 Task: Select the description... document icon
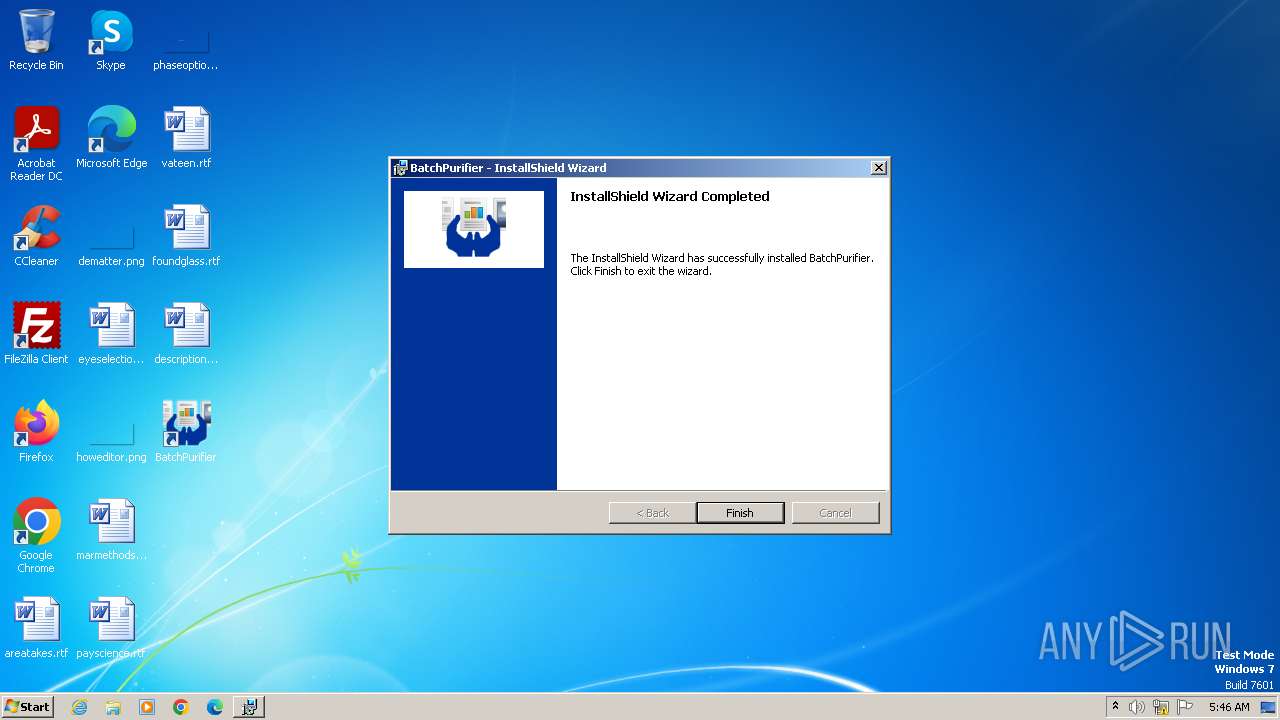[x=186, y=334]
